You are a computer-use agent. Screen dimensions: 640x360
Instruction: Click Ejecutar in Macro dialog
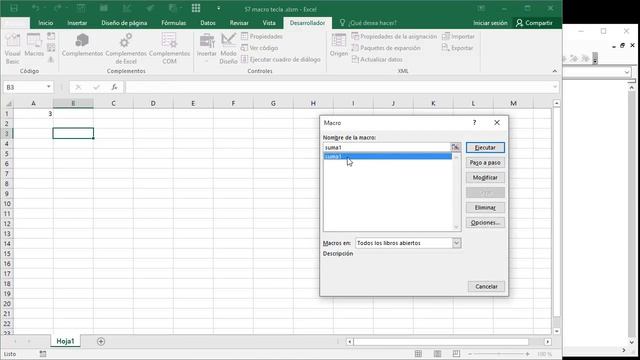tap(485, 147)
